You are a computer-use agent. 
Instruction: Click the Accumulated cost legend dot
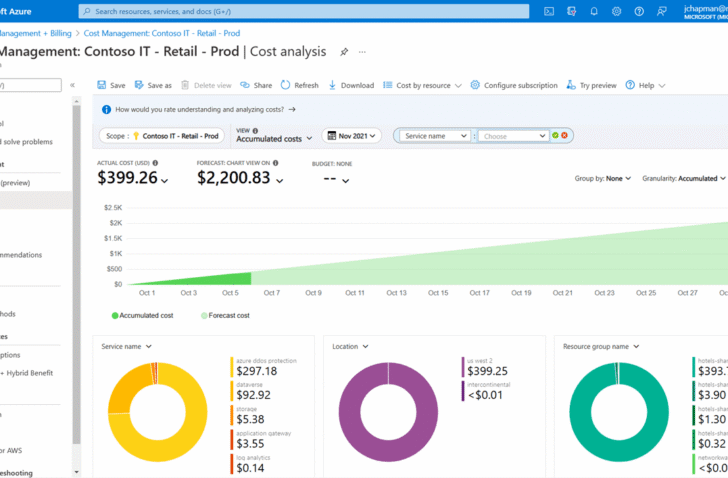click(115, 316)
